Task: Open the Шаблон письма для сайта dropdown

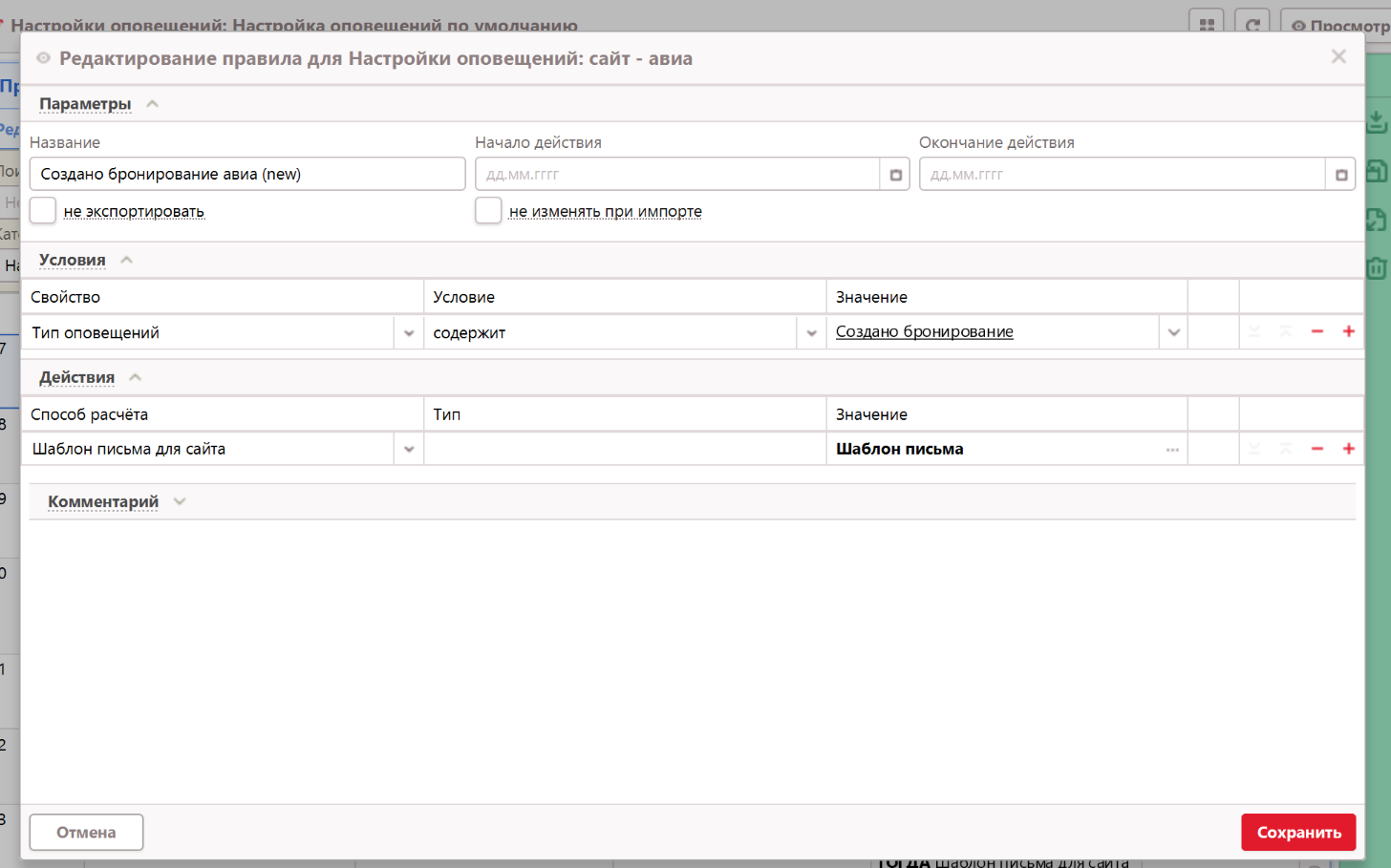Action: (409, 450)
